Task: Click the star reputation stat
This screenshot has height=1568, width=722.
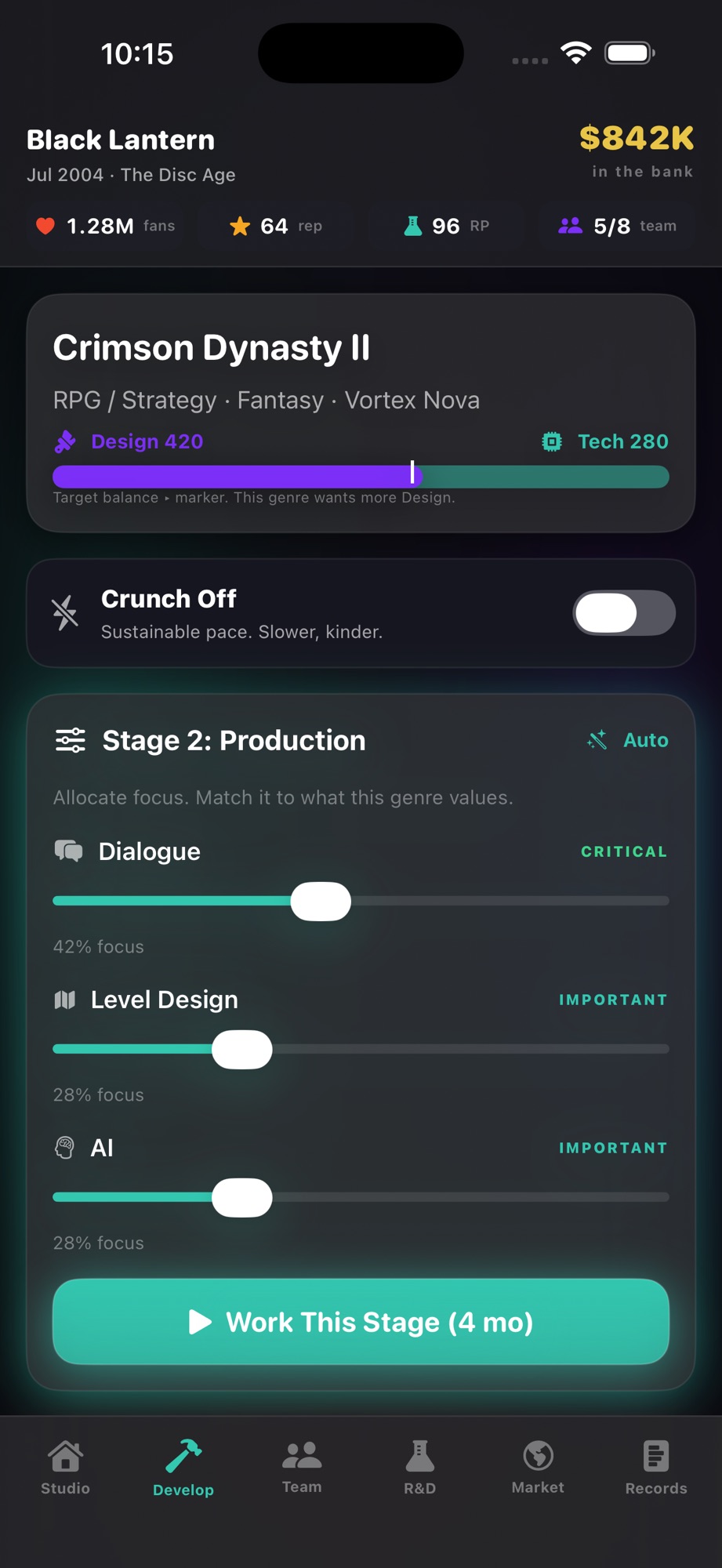Action: point(275,226)
